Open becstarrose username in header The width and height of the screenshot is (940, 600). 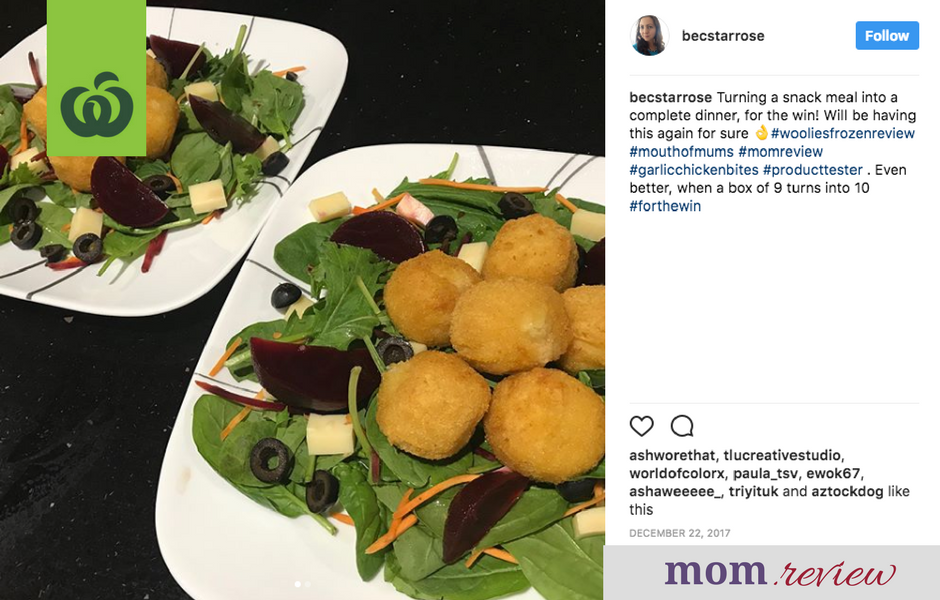point(723,36)
